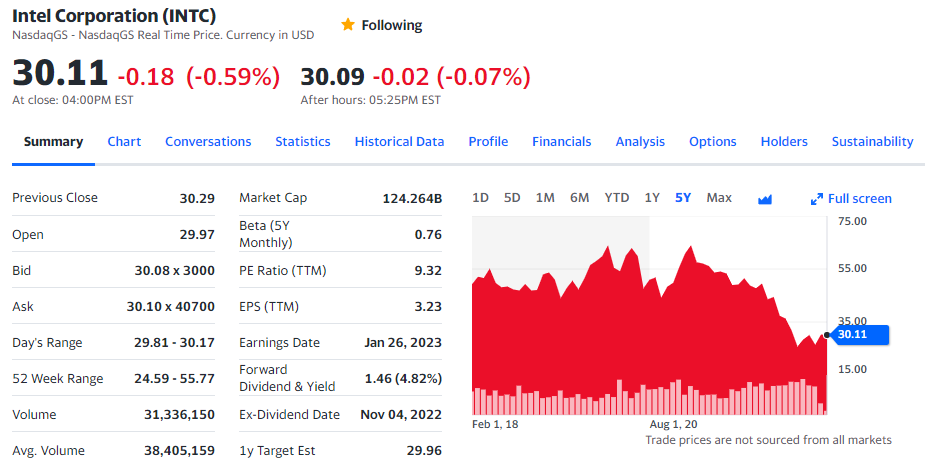Click the blue 30.11 price marker on chart
The height and width of the screenshot is (473, 925).
(x=859, y=334)
